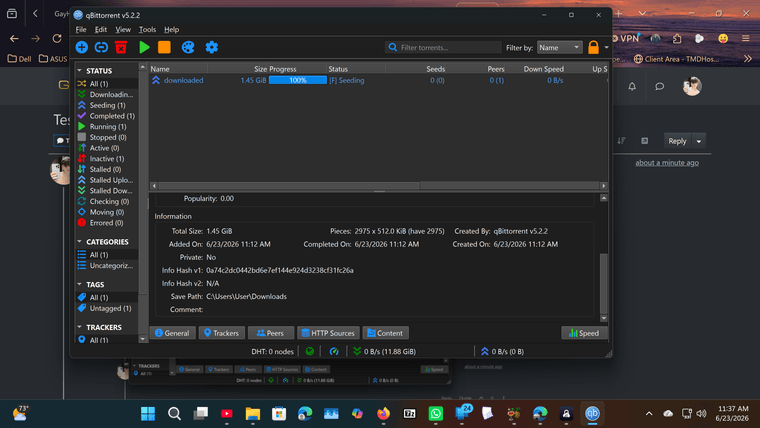760x428 pixels.
Task: Click the orange lock UI icon
Action: pos(593,47)
